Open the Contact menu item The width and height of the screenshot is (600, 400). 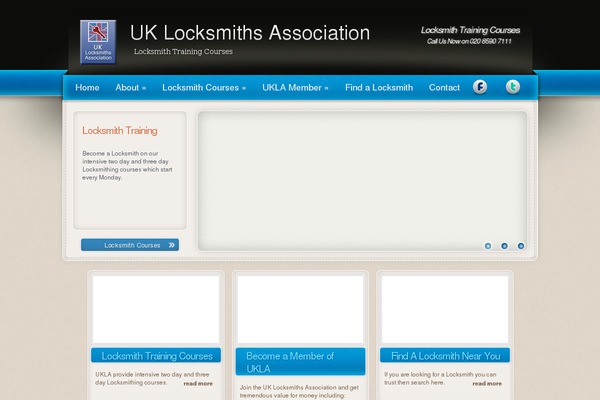click(x=444, y=88)
